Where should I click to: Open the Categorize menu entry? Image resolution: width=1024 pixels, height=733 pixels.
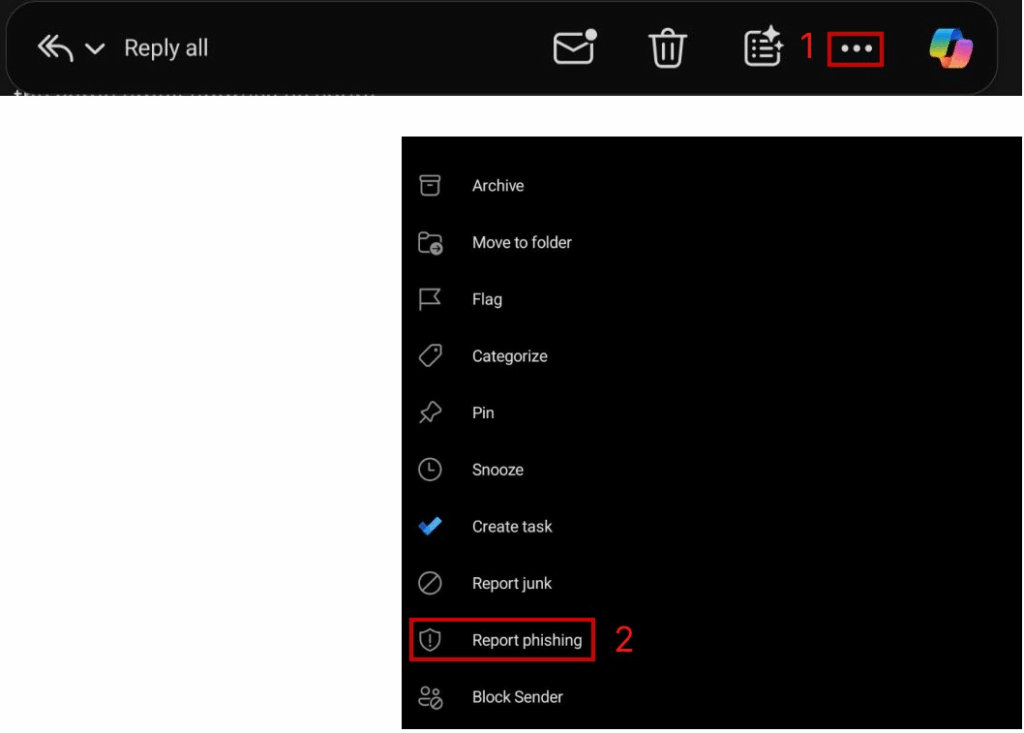509,356
